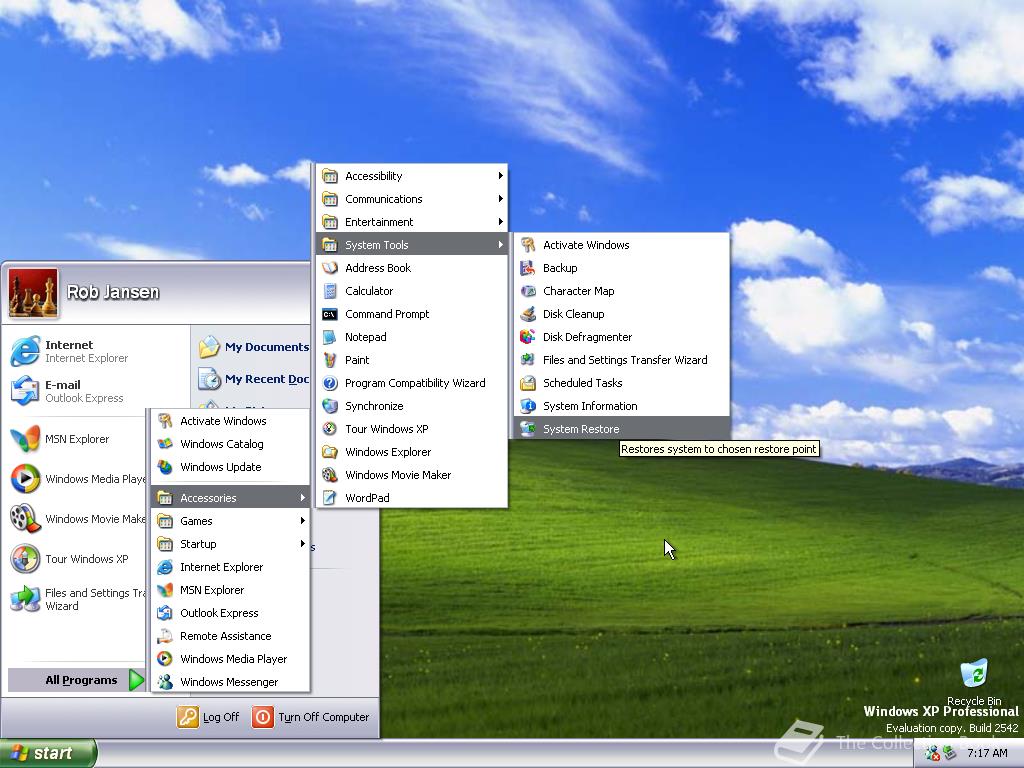Launch Paint from Accessories menu
This screenshot has height=768, width=1024.
pos(411,360)
